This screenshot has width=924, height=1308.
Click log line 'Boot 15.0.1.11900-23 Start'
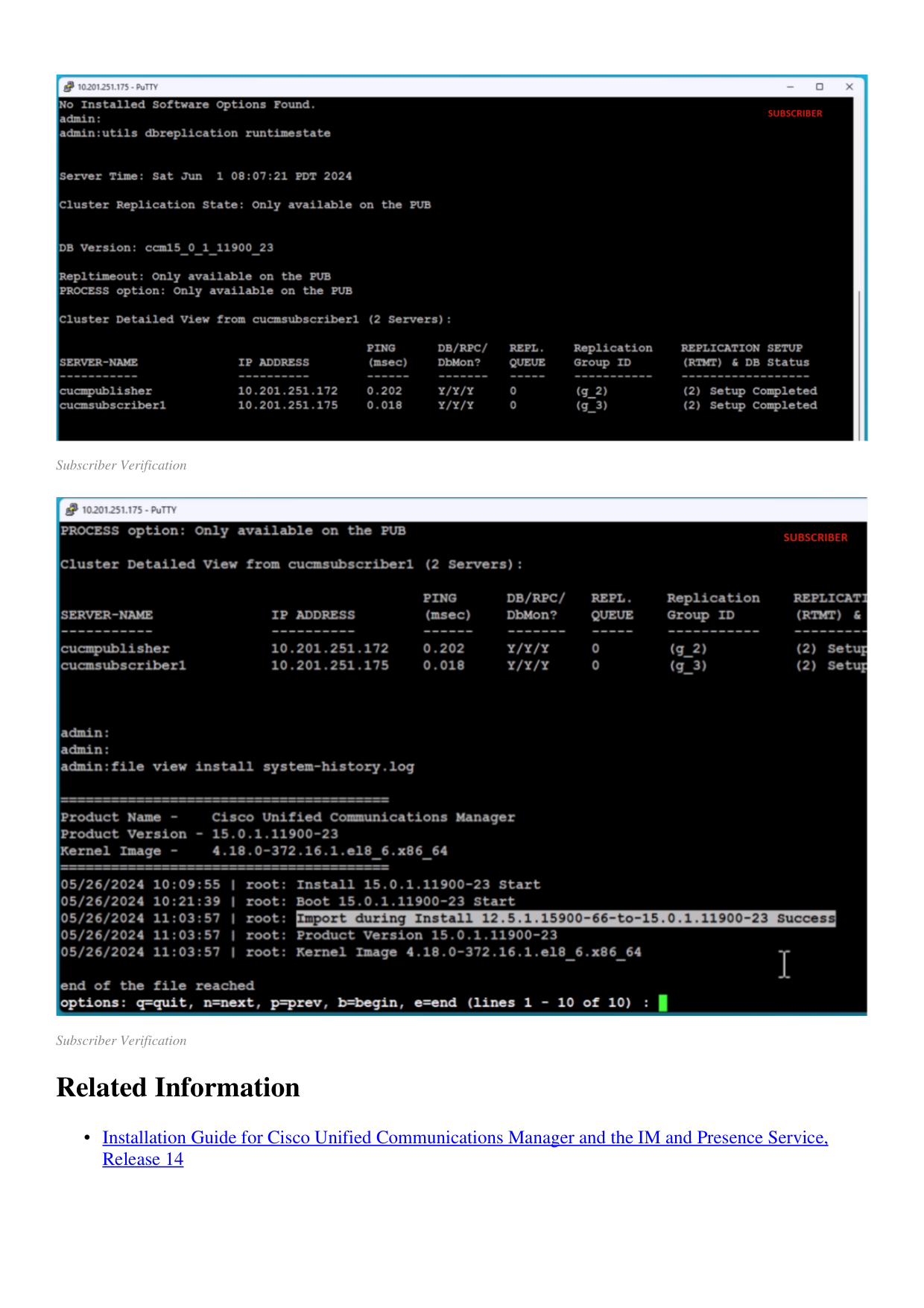pyautogui.click(x=288, y=902)
